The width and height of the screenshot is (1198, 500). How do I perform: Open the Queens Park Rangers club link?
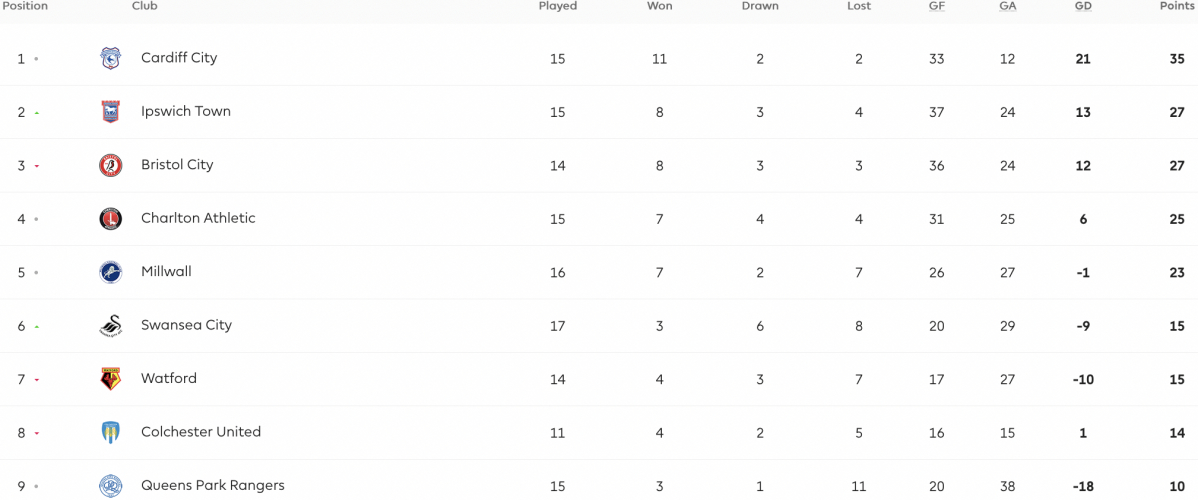tap(212, 485)
